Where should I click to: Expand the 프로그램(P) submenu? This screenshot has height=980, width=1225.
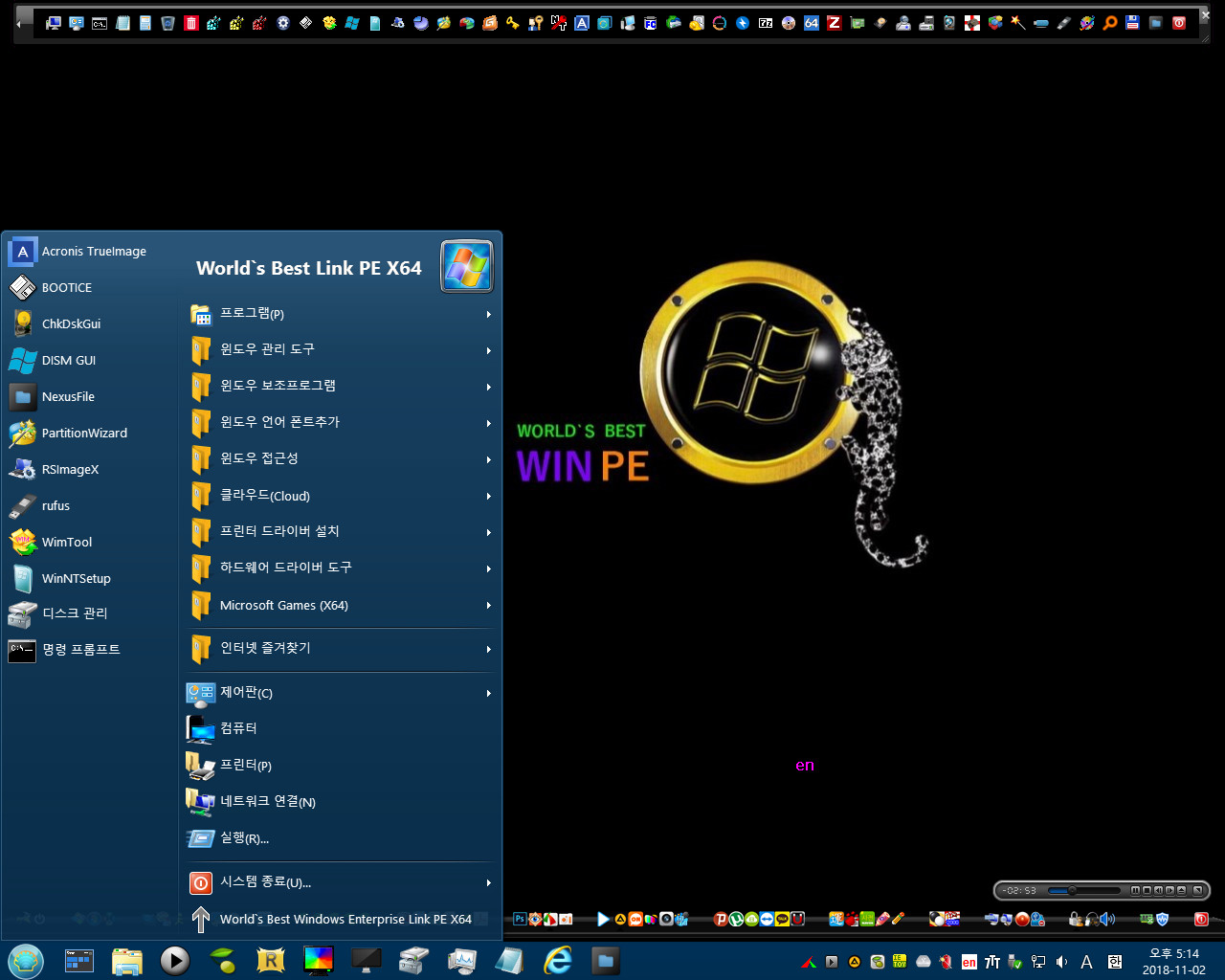click(x=342, y=314)
